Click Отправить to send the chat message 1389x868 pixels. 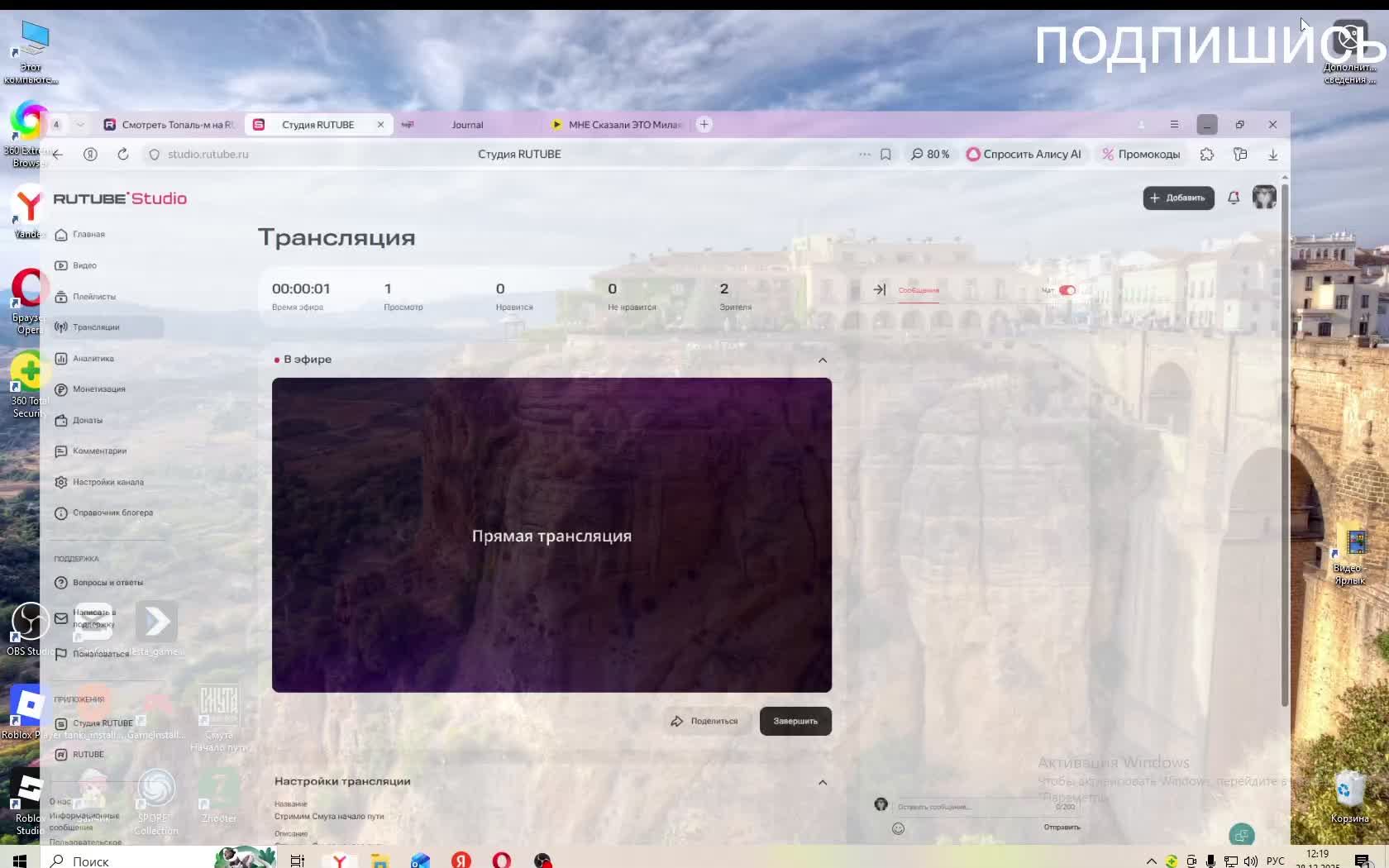[x=1062, y=827]
